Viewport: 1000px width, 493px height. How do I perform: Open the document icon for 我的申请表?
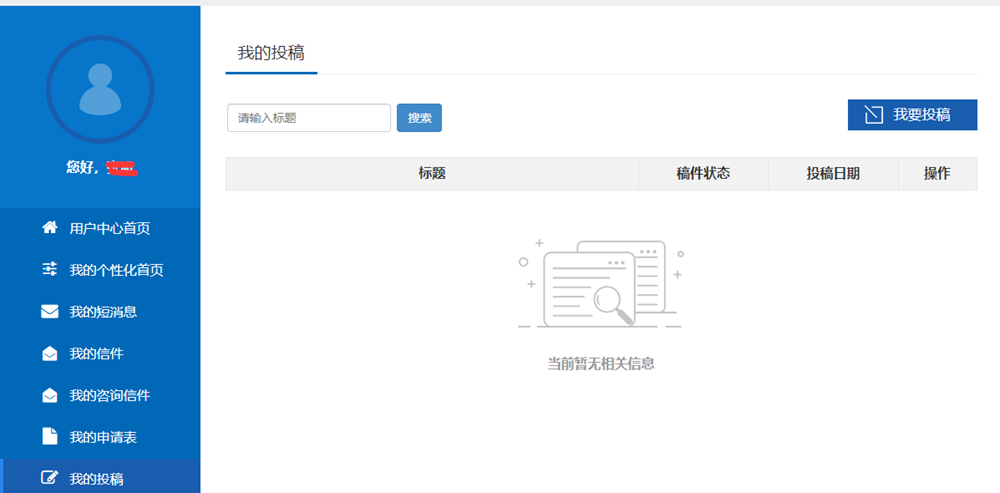pos(50,437)
